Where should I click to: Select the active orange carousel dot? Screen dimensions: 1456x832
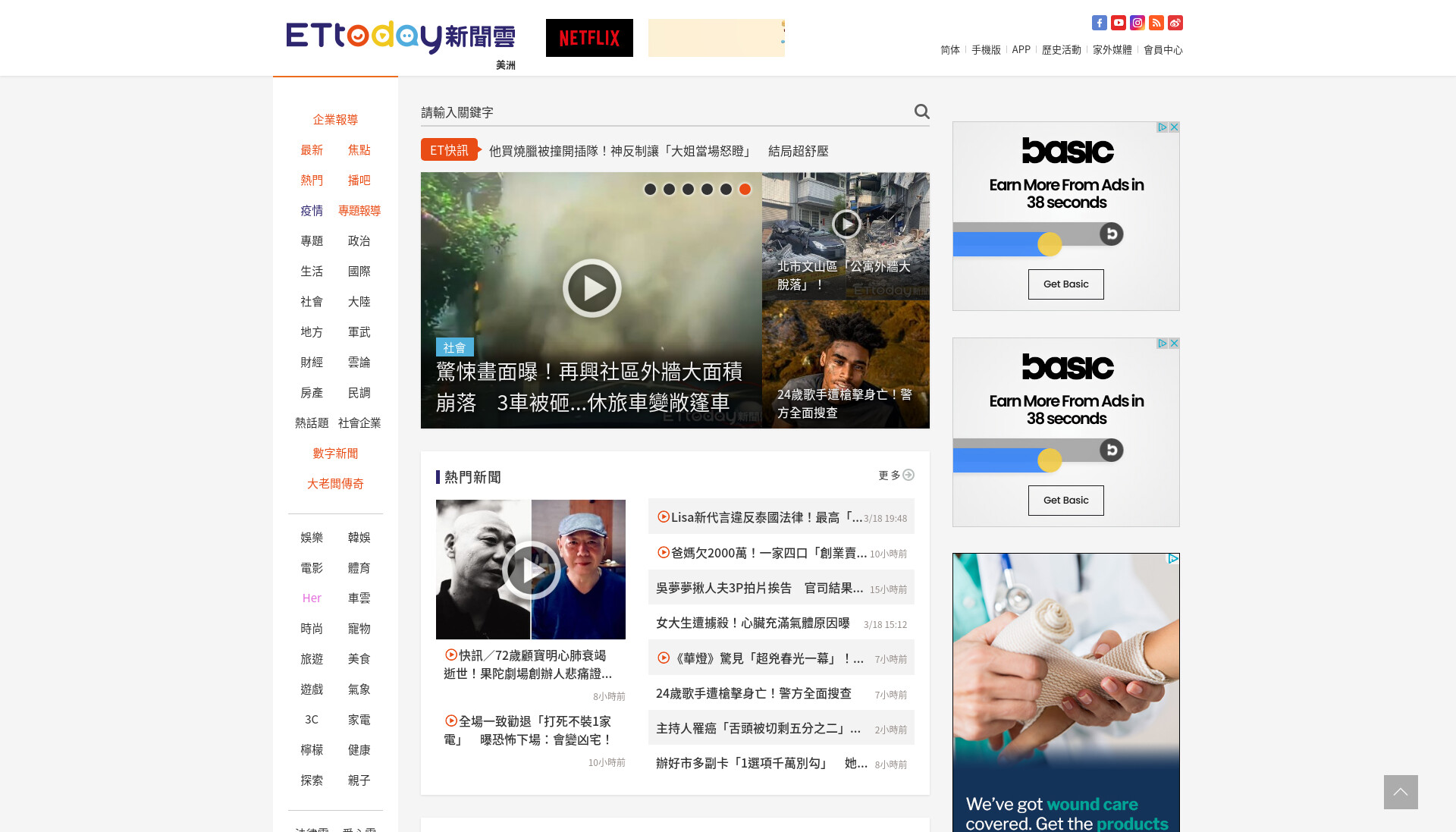click(x=745, y=190)
